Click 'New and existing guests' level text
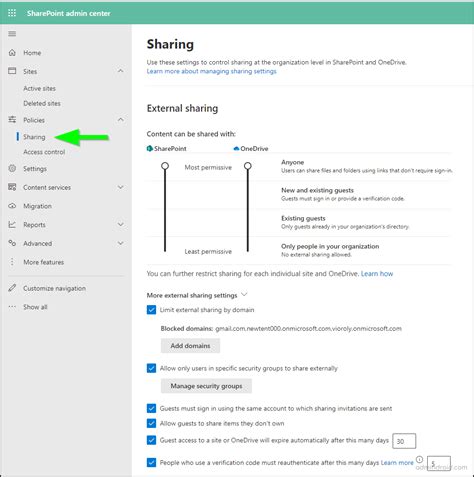 pos(317,190)
